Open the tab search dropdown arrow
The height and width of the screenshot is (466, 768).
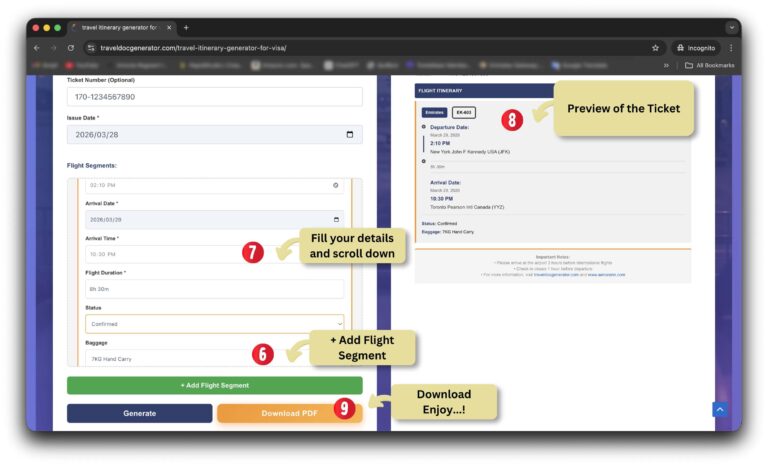(732, 27)
